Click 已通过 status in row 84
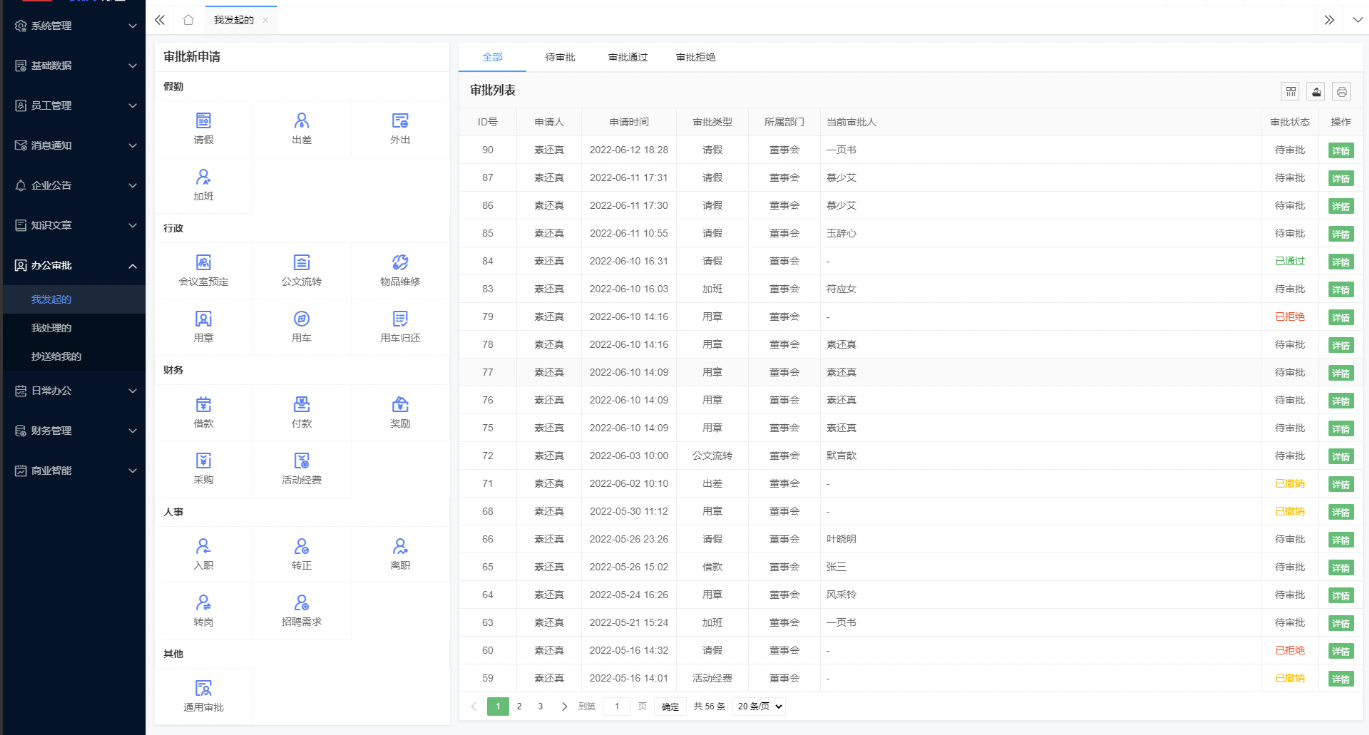The height and width of the screenshot is (735, 1369). pos(1290,261)
